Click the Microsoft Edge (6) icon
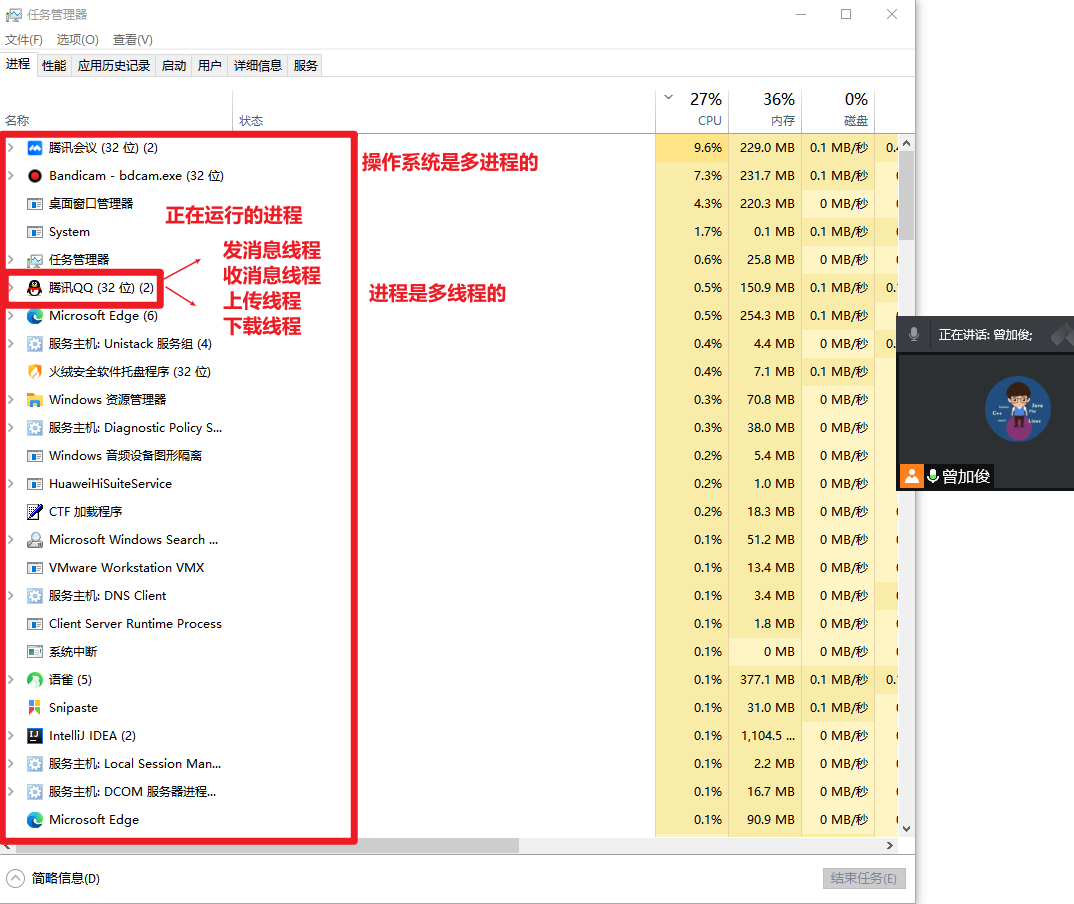 click(x=34, y=316)
